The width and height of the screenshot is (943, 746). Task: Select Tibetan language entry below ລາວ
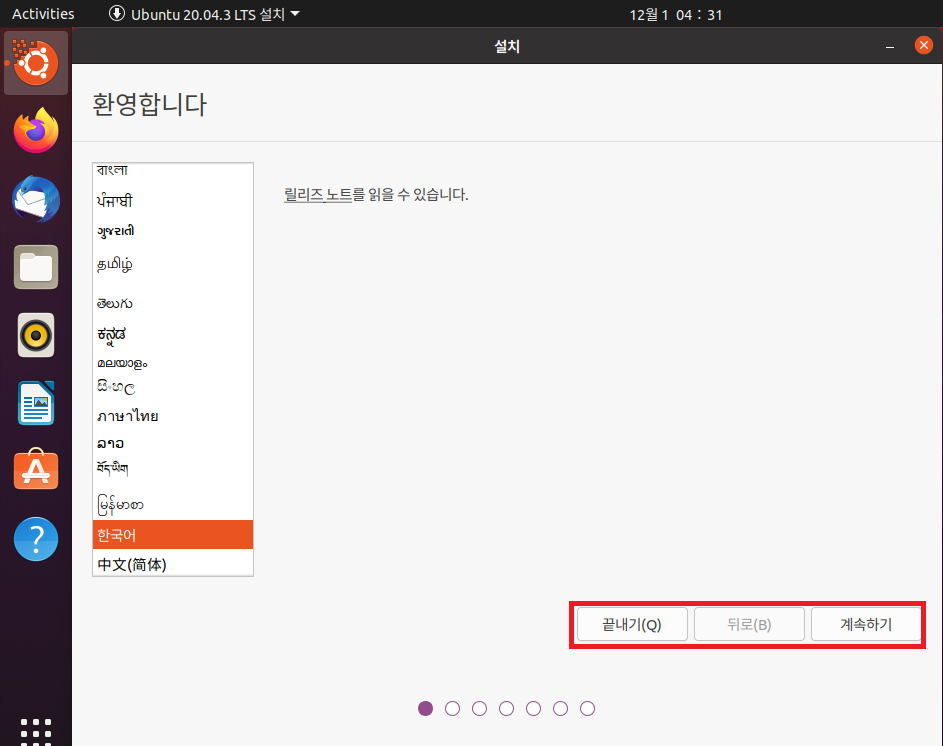173,469
